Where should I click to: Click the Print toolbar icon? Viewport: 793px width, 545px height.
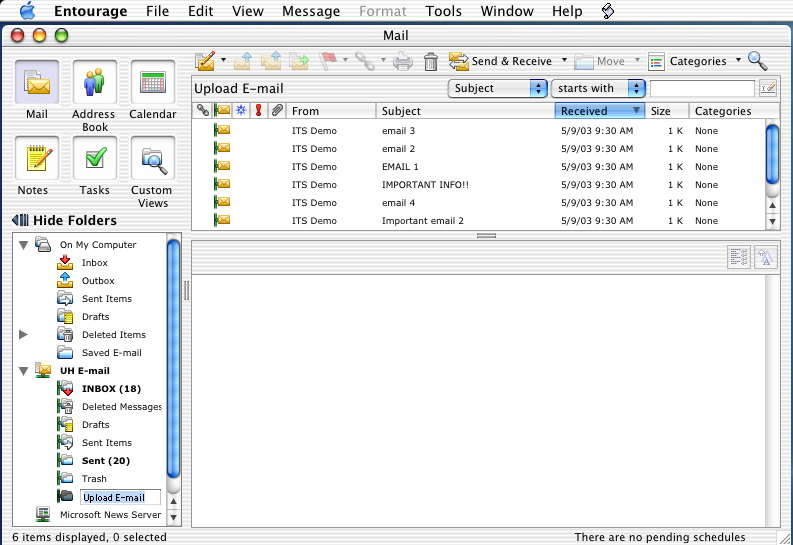coord(403,61)
